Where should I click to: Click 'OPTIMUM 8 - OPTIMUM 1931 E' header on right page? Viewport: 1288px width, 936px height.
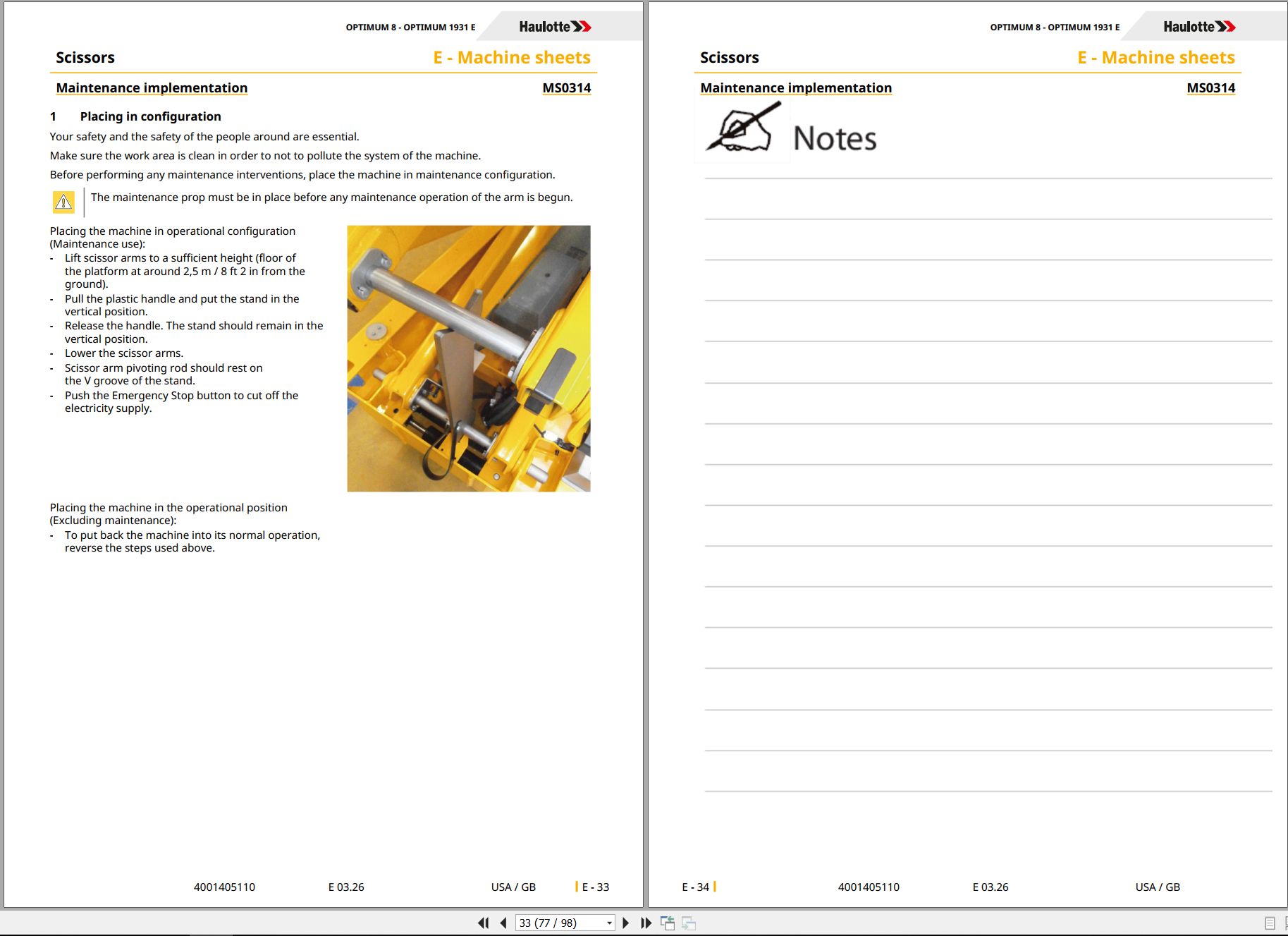(x=1055, y=28)
